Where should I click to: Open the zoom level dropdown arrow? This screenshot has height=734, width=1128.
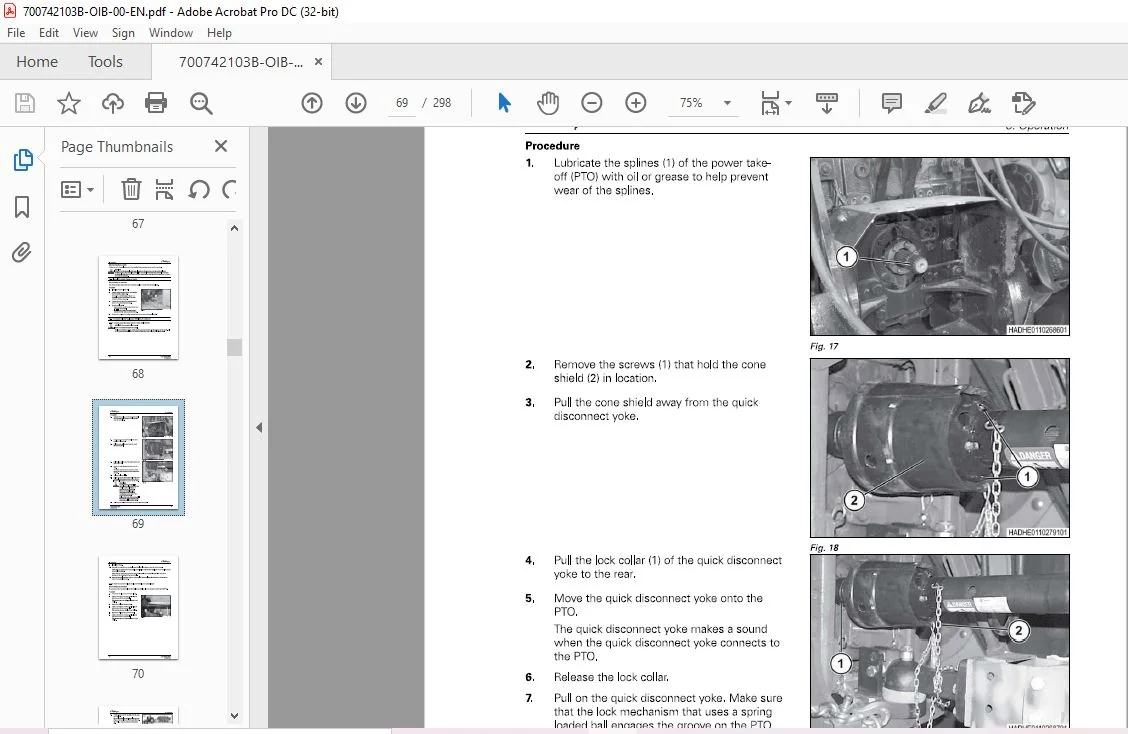tap(727, 103)
